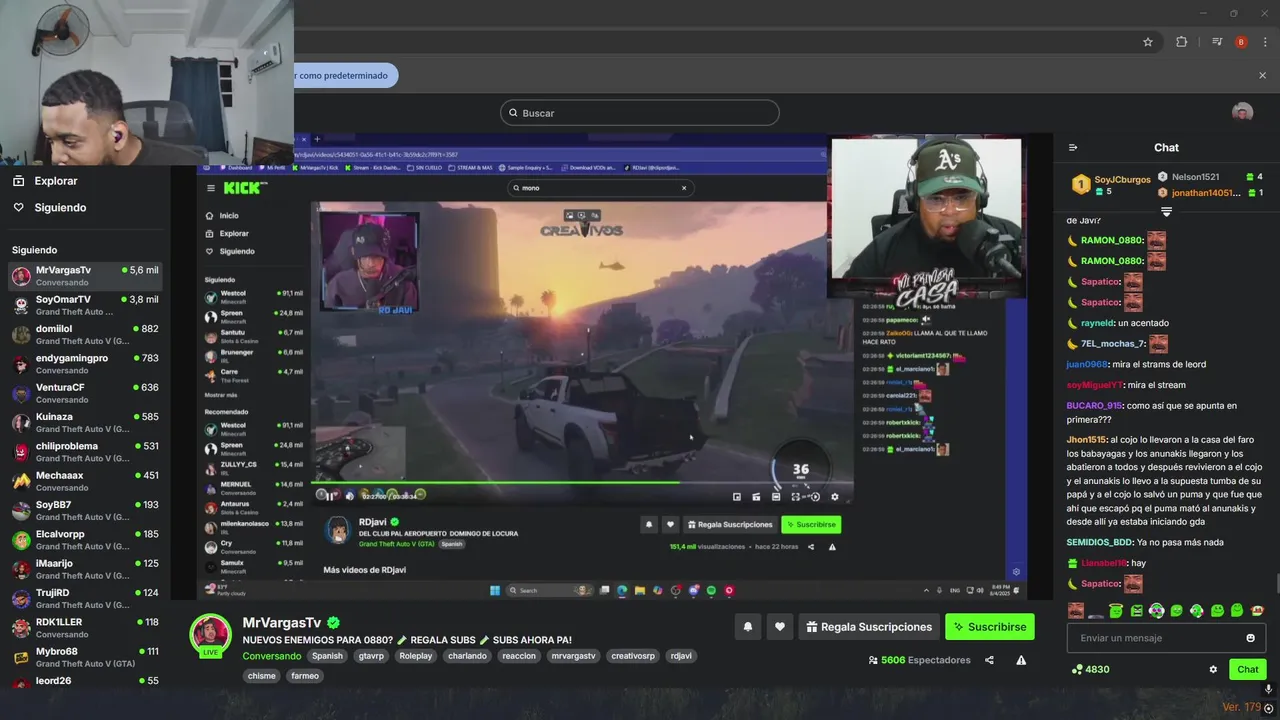The image size is (1280, 720).
Task: Send message with green Chat button
Action: (1248, 669)
